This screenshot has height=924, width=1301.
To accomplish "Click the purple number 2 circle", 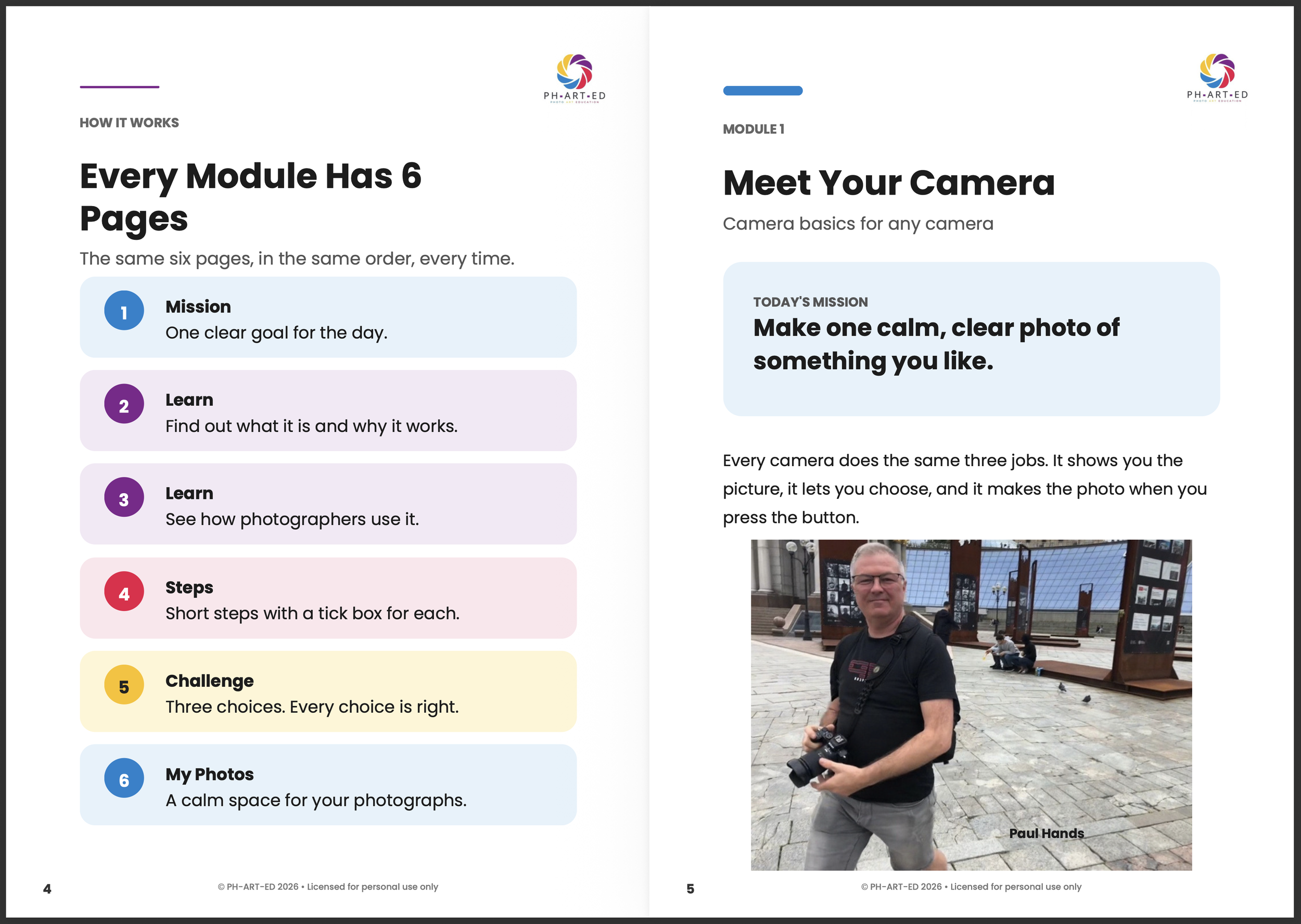I will click(x=124, y=404).
